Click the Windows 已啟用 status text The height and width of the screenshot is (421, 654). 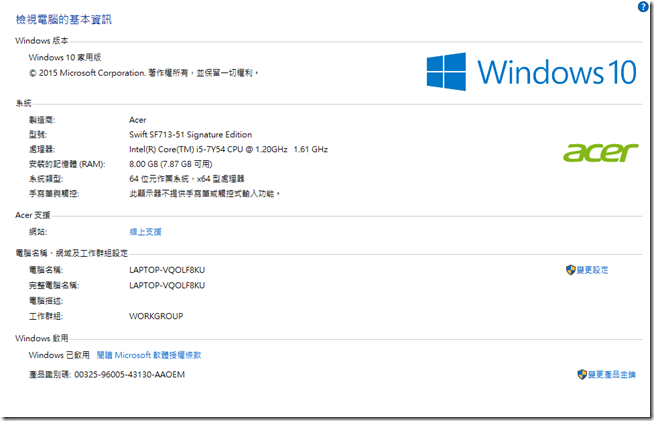pyautogui.click(x=59, y=355)
